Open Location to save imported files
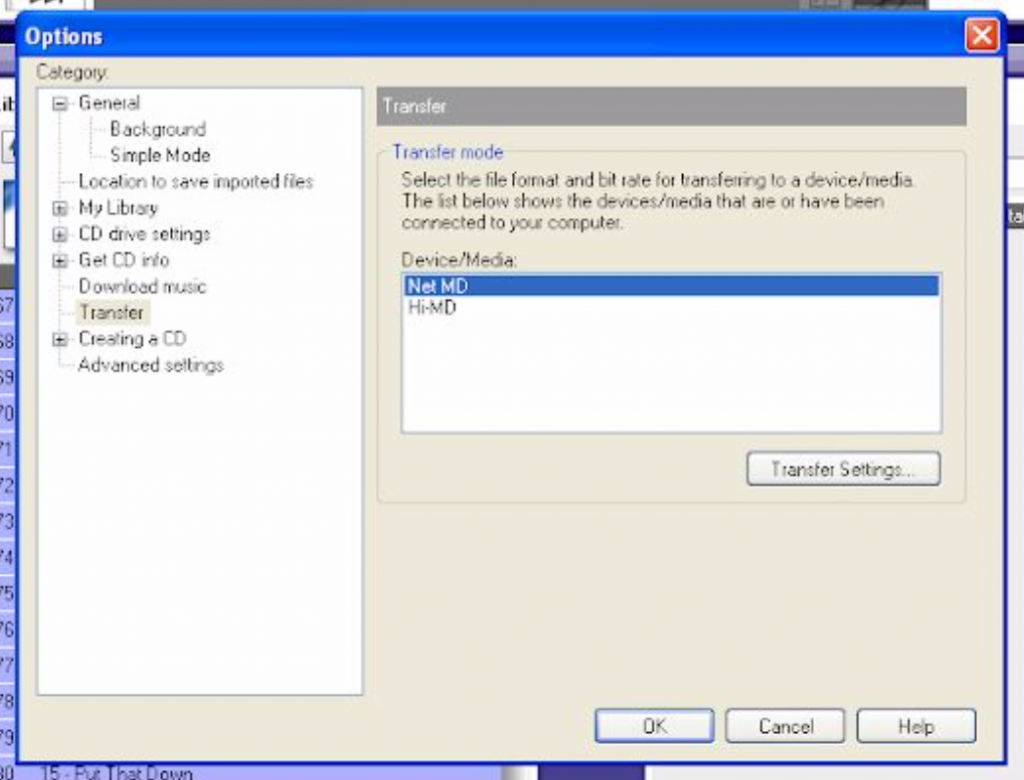The image size is (1024, 780). pos(195,181)
